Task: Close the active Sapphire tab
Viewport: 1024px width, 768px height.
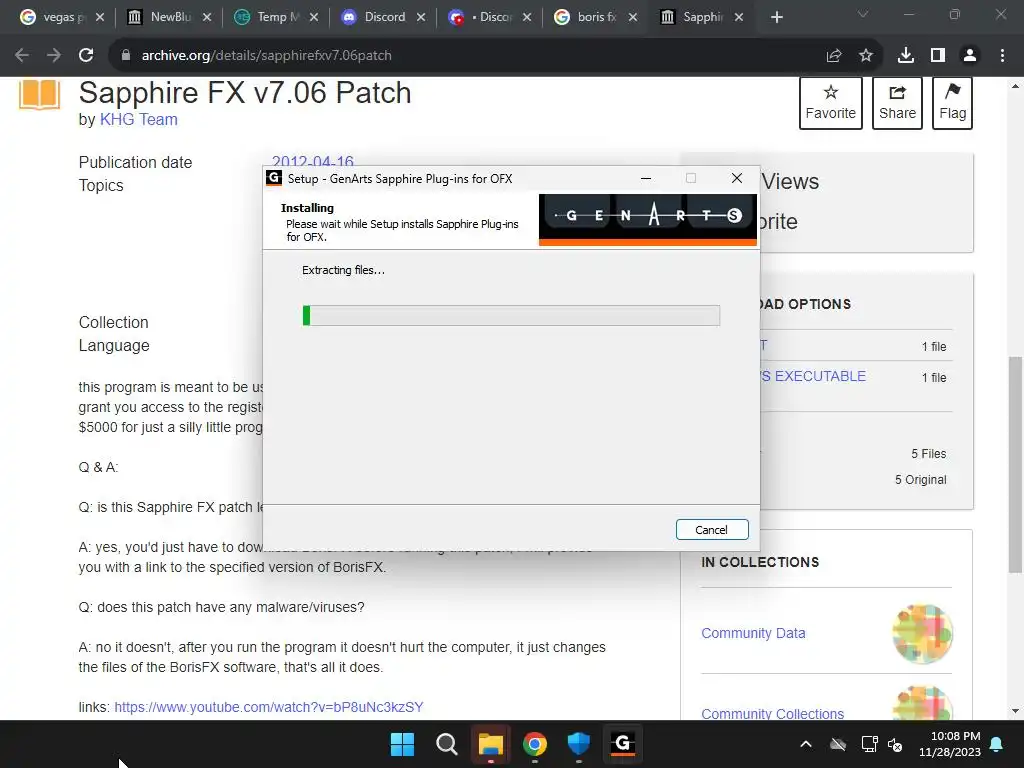Action: [x=739, y=18]
